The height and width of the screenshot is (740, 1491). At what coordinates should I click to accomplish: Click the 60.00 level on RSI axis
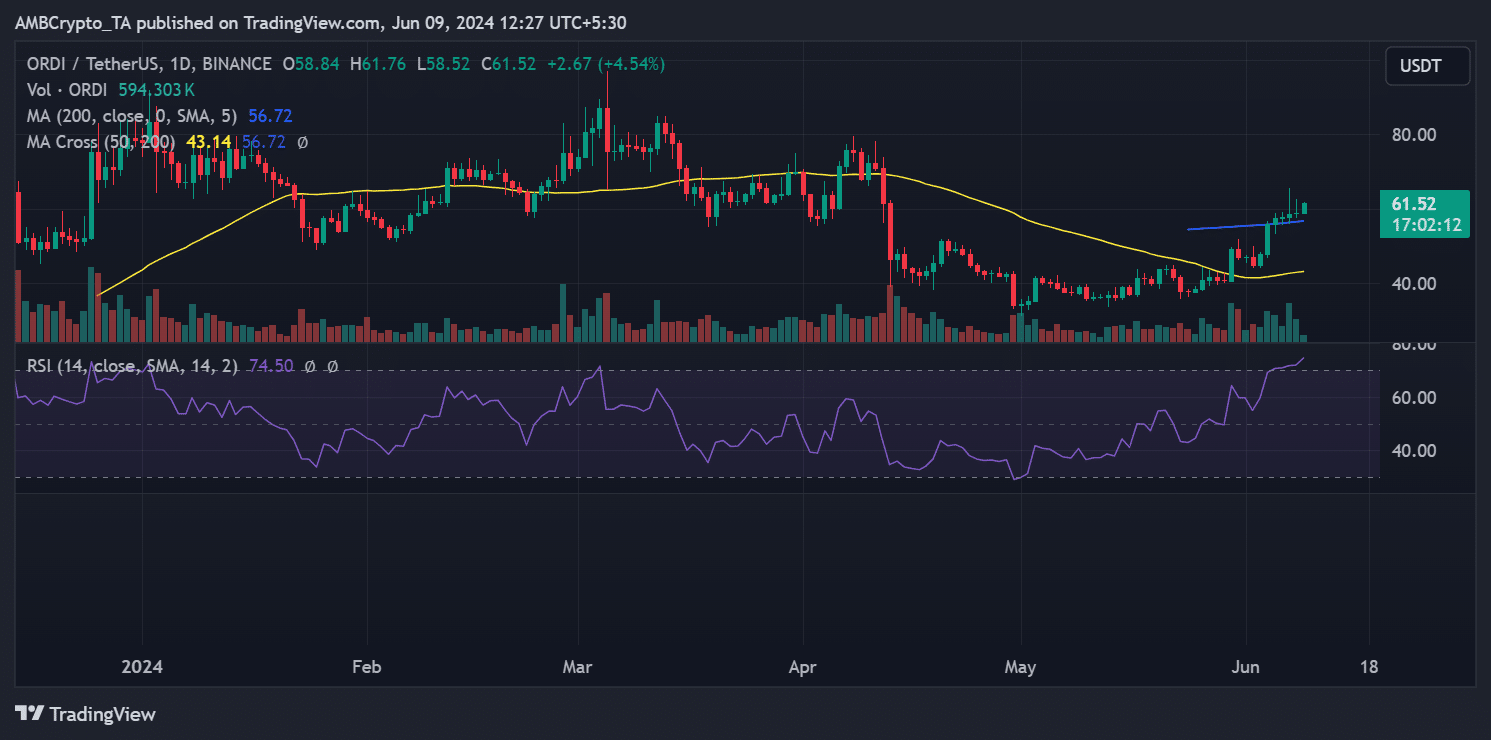tap(1412, 397)
